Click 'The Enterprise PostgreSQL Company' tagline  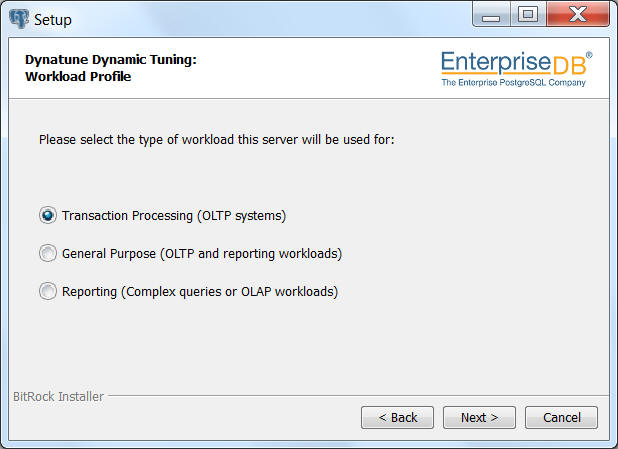click(514, 82)
